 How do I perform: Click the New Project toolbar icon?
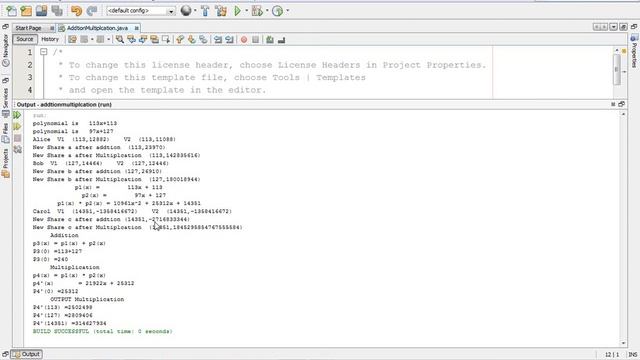pyautogui.click(x=26, y=11)
